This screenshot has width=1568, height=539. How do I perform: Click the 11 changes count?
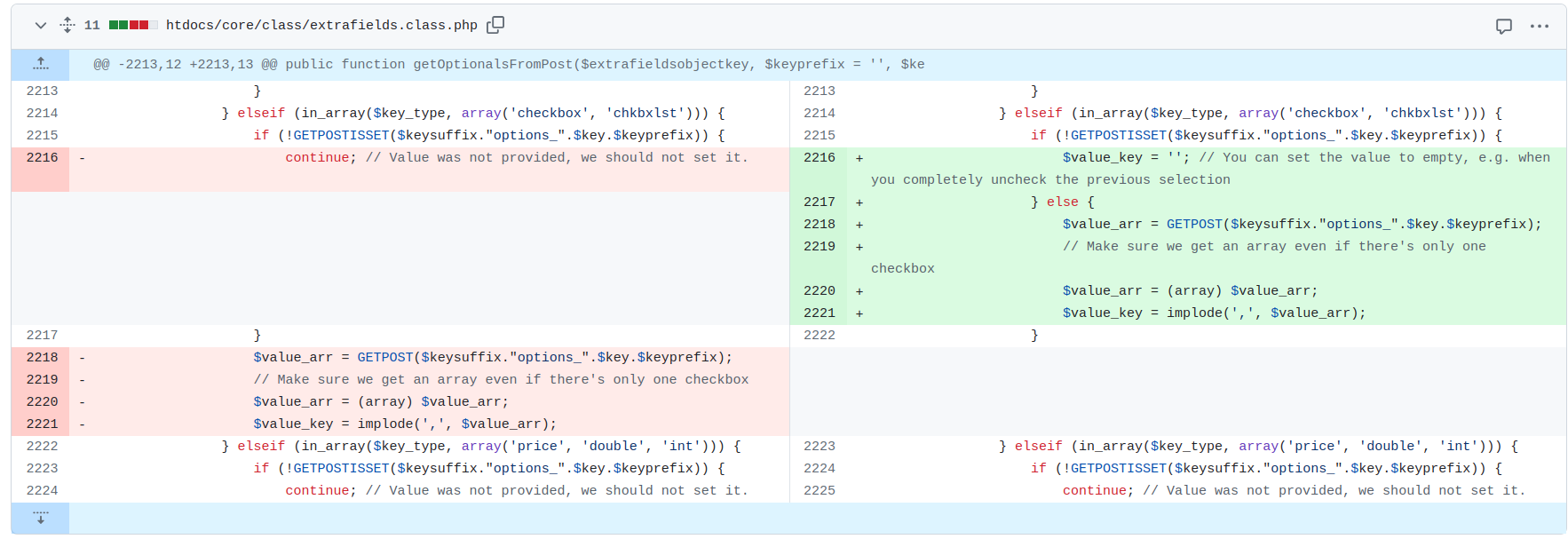pyautogui.click(x=91, y=25)
